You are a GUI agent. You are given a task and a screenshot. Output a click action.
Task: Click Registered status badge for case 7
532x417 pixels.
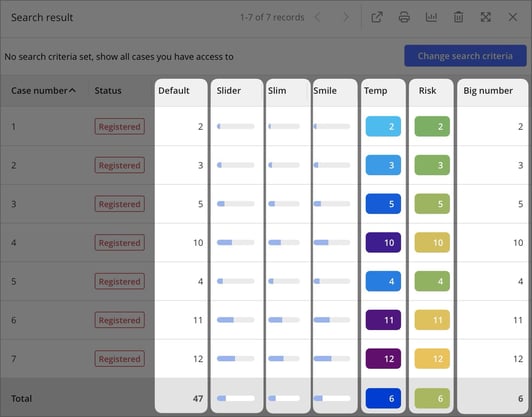click(120, 359)
